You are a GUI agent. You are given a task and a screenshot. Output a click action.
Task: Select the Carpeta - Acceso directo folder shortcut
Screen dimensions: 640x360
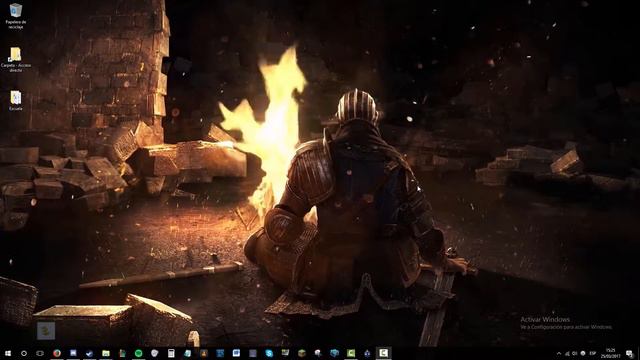click(16, 60)
